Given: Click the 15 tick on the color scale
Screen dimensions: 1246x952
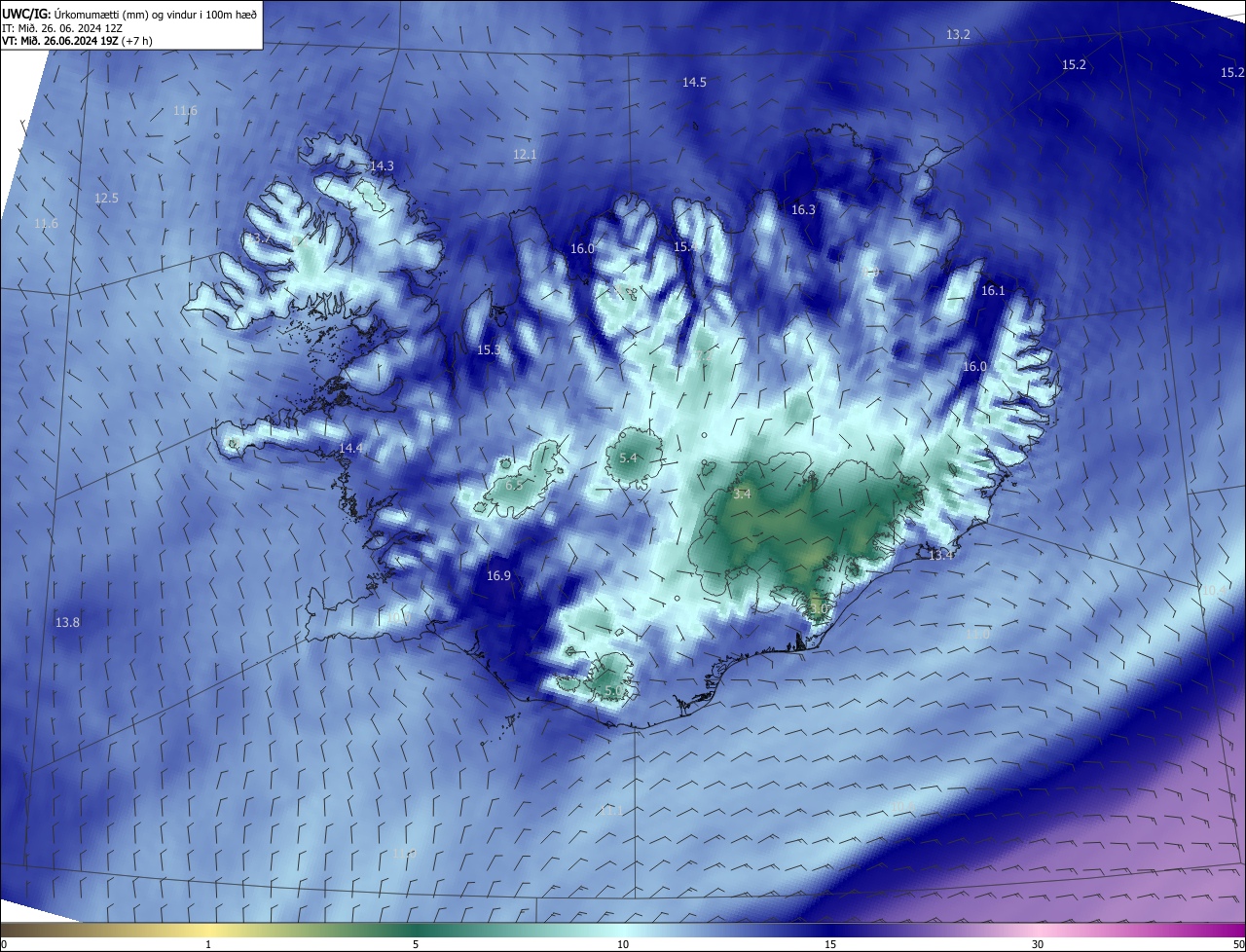Looking at the screenshot, I should point(830,944).
